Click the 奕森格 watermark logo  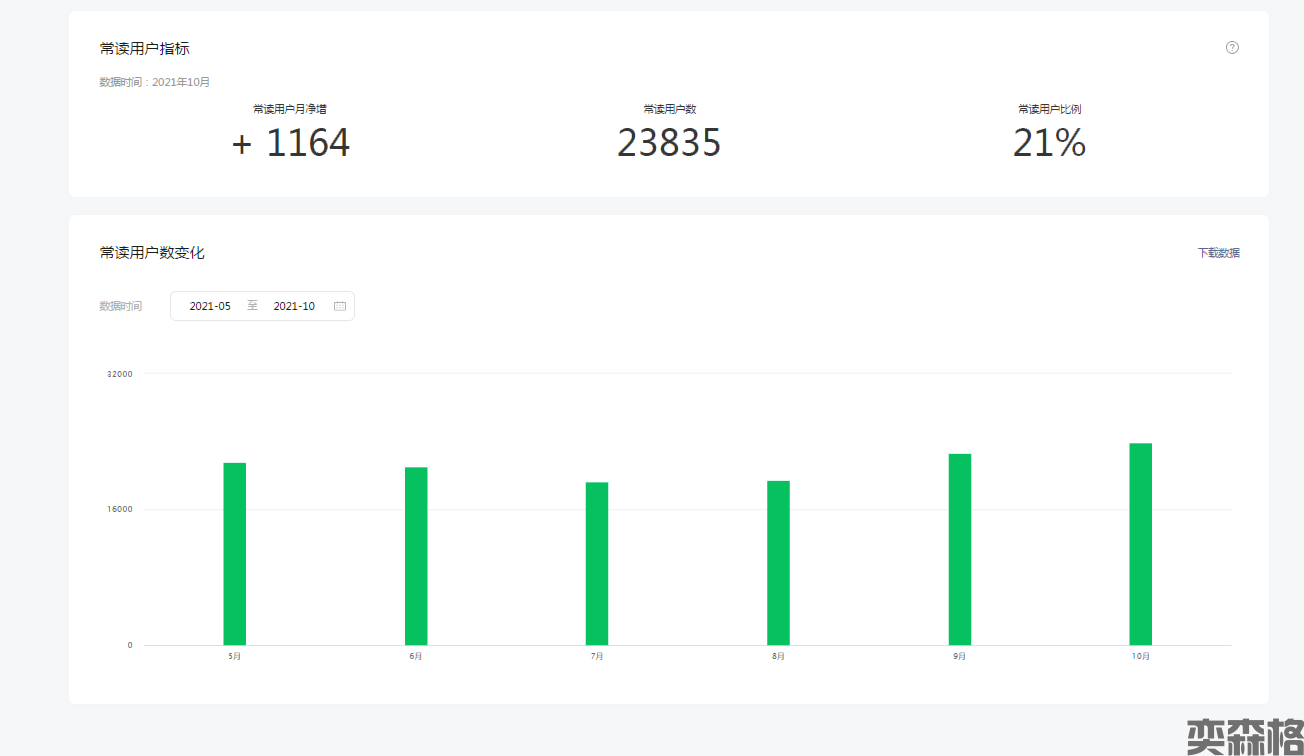1244,736
